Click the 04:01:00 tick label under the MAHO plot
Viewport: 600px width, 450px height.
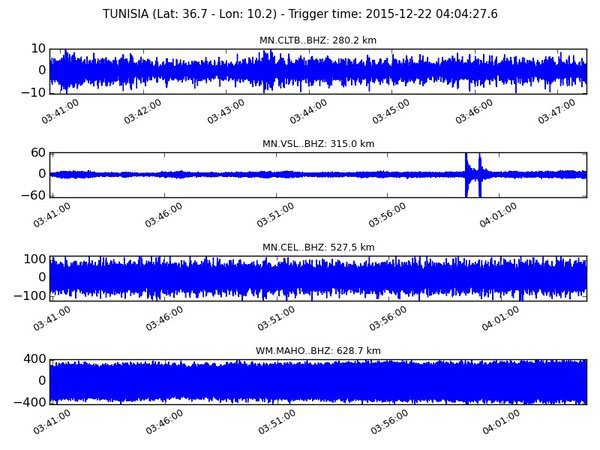tap(501, 422)
